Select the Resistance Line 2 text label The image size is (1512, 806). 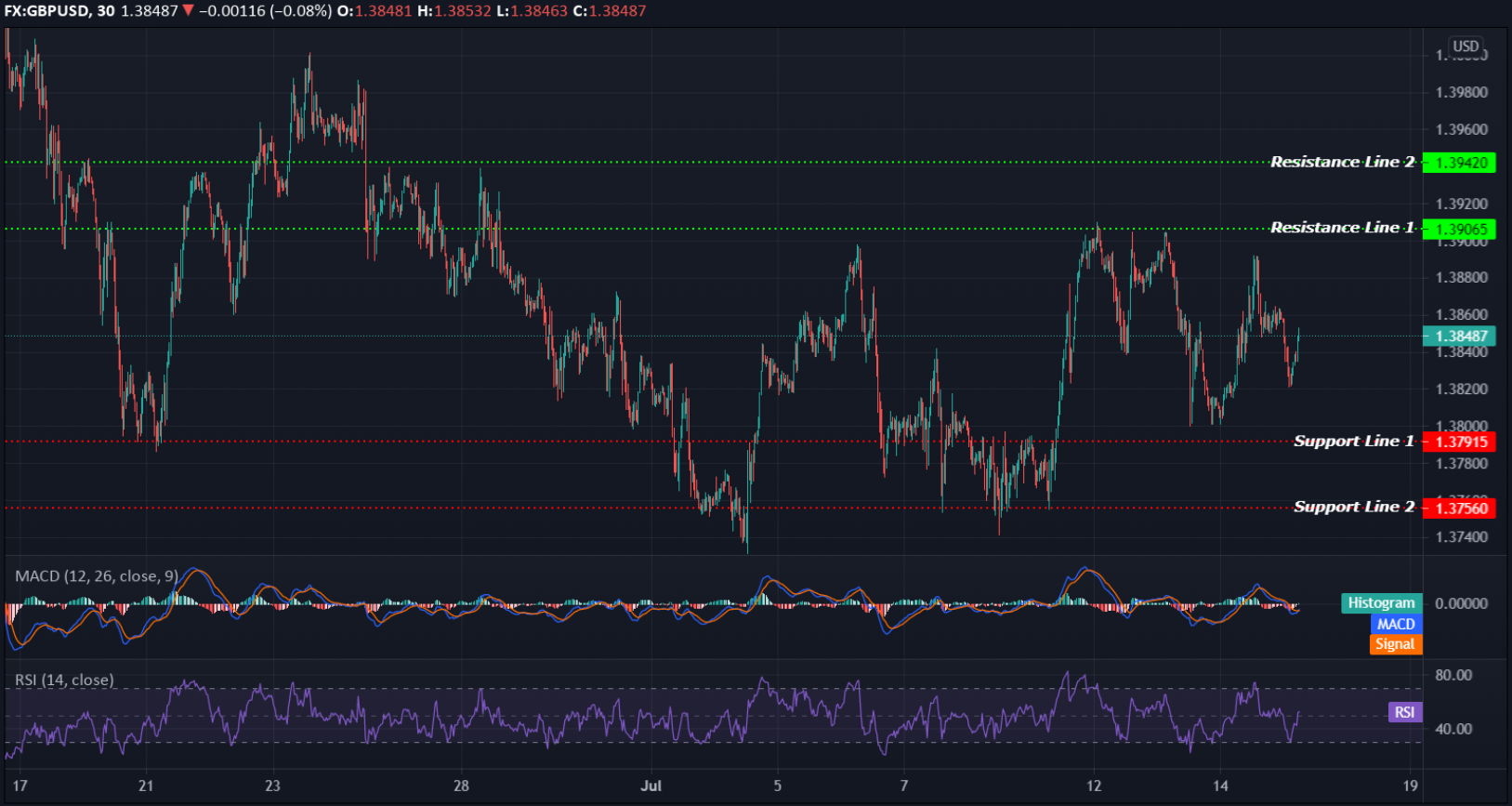(x=1342, y=162)
